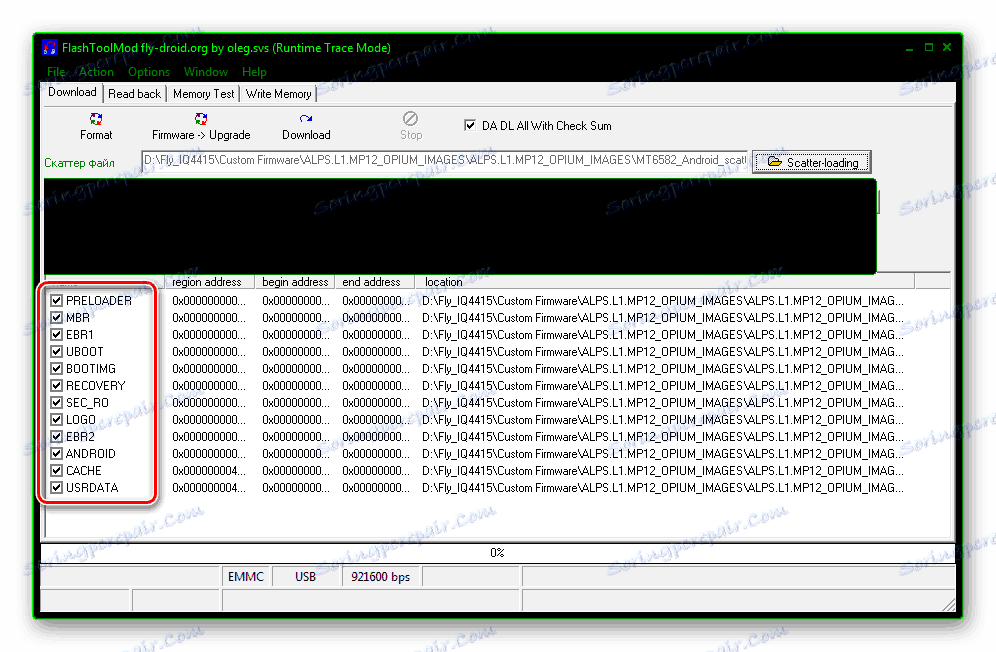Sort by region address column header
The width and height of the screenshot is (996, 652).
[209, 282]
